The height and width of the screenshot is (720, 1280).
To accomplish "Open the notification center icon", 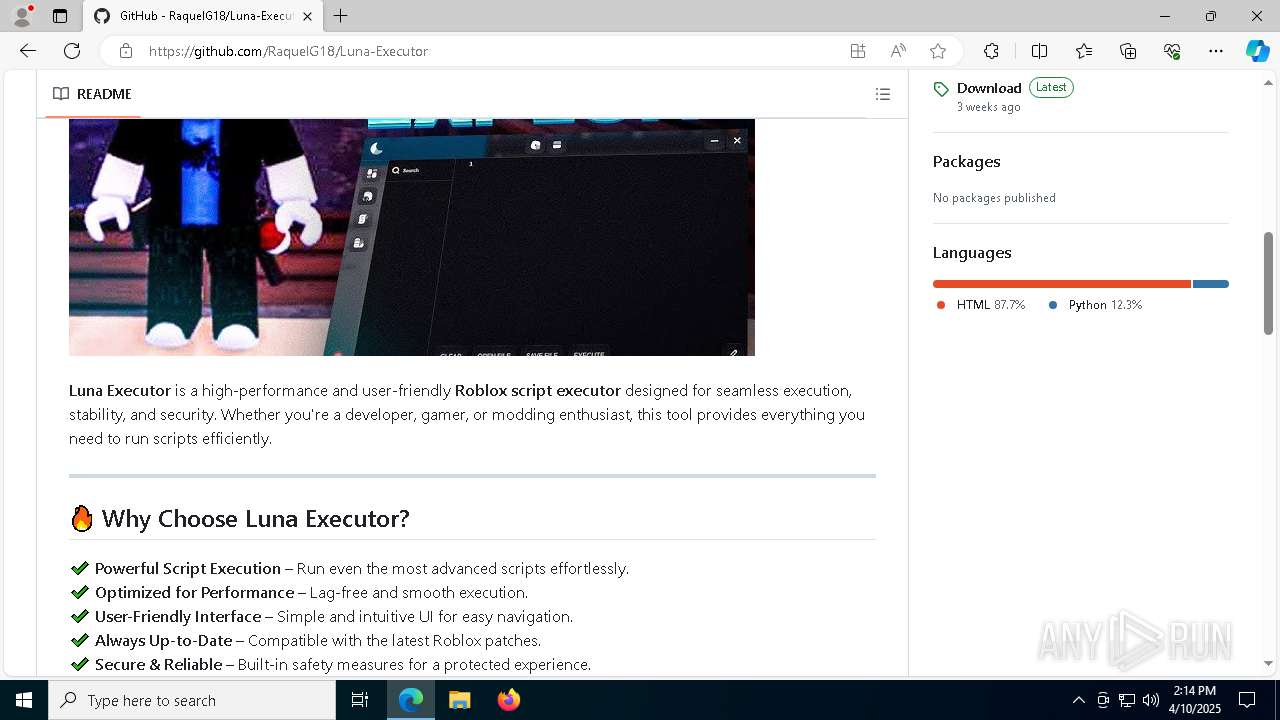I will [1247, 700].
